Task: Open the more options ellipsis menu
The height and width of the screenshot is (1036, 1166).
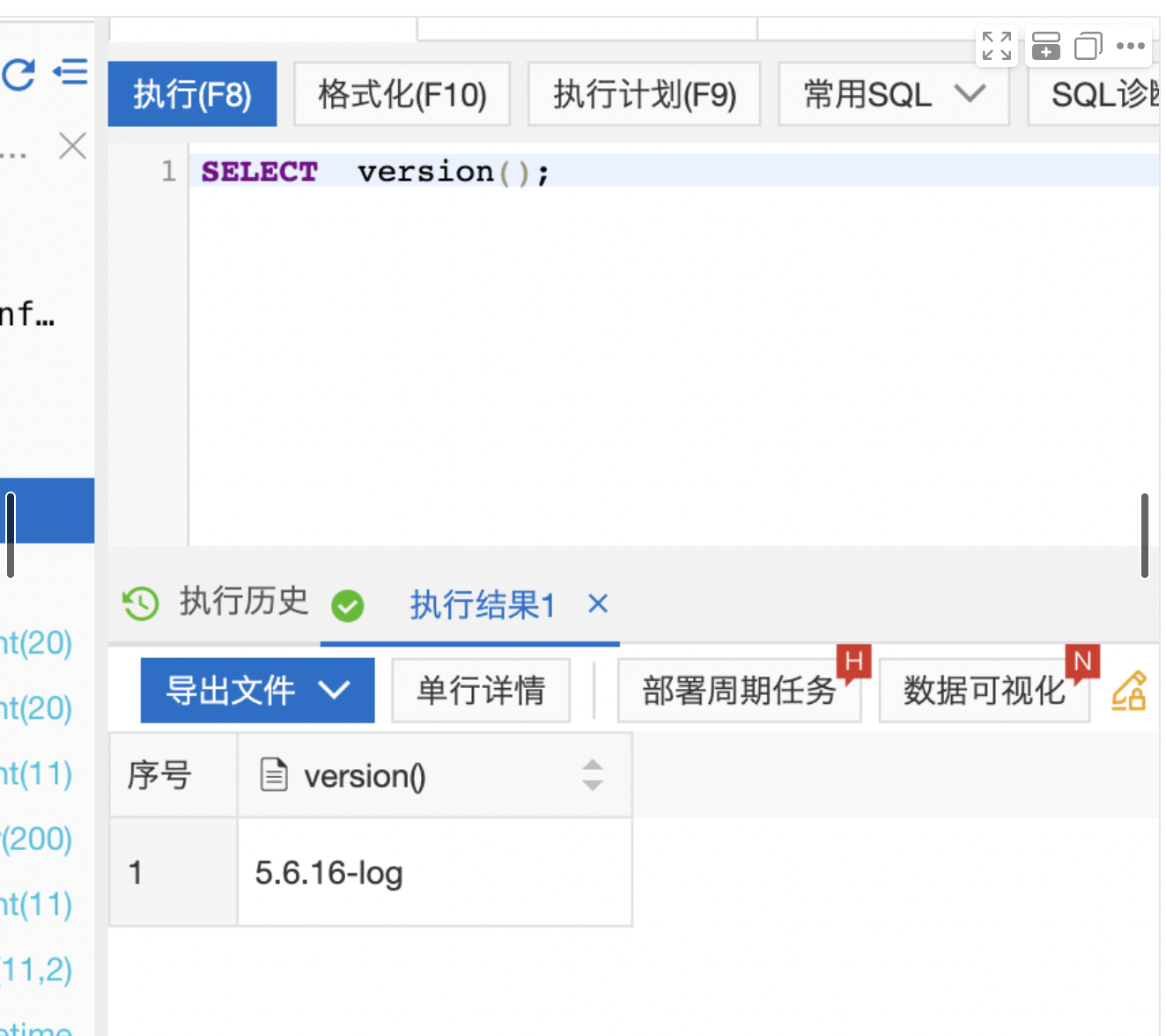Action: pyautogui.click(x=1130, y=46)
